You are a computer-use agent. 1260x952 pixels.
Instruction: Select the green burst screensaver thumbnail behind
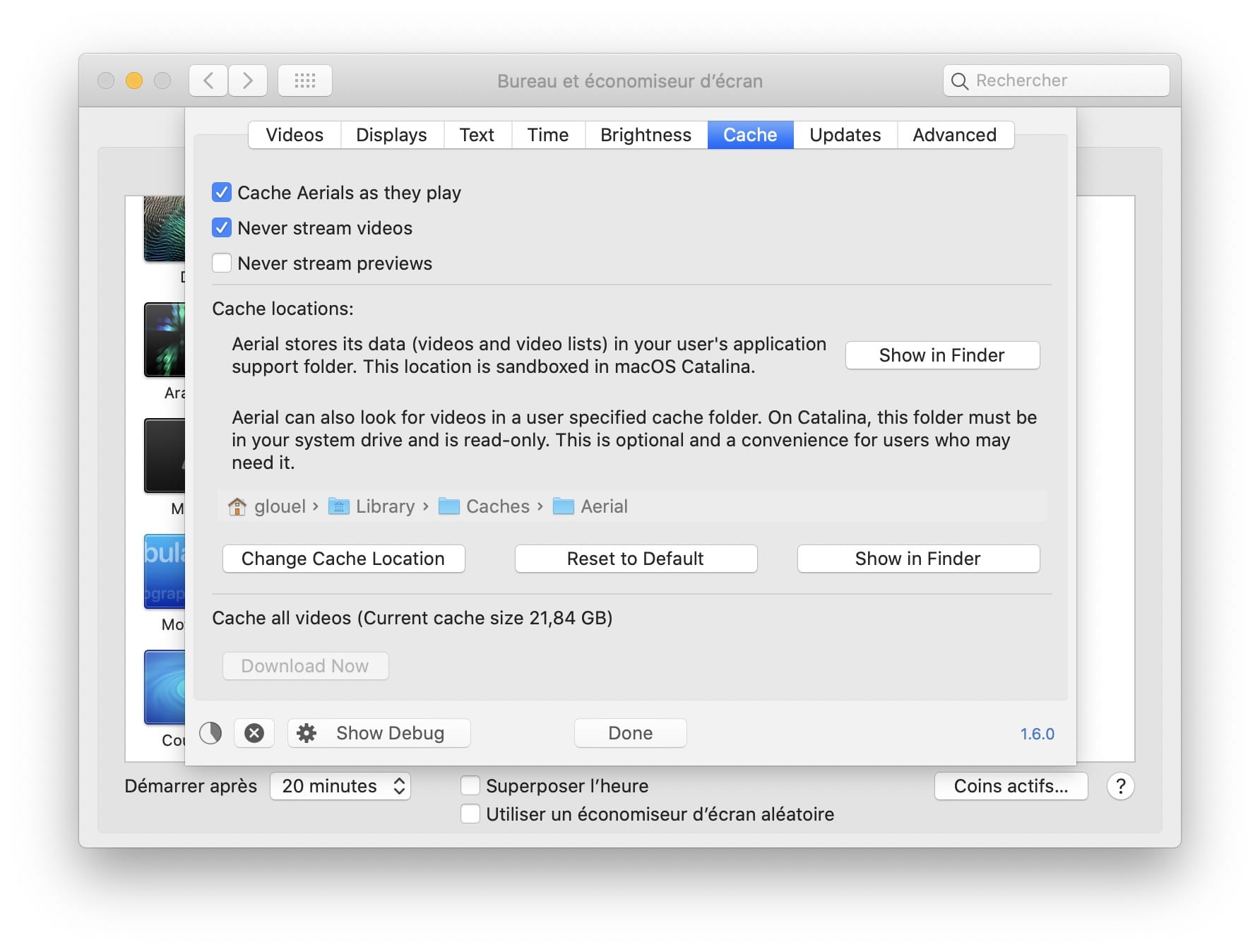coord(165,340)
